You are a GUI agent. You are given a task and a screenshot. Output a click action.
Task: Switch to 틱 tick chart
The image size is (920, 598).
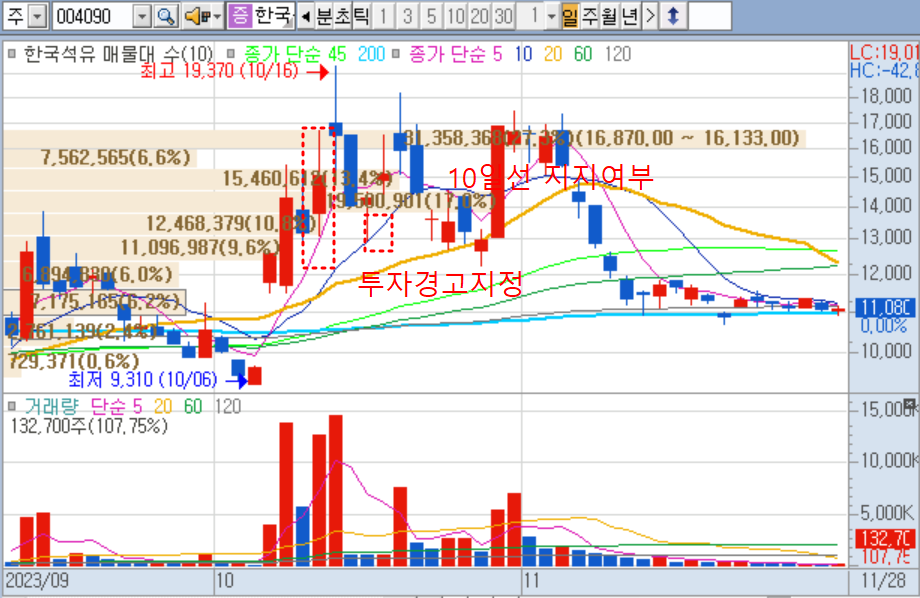[361, 16]
